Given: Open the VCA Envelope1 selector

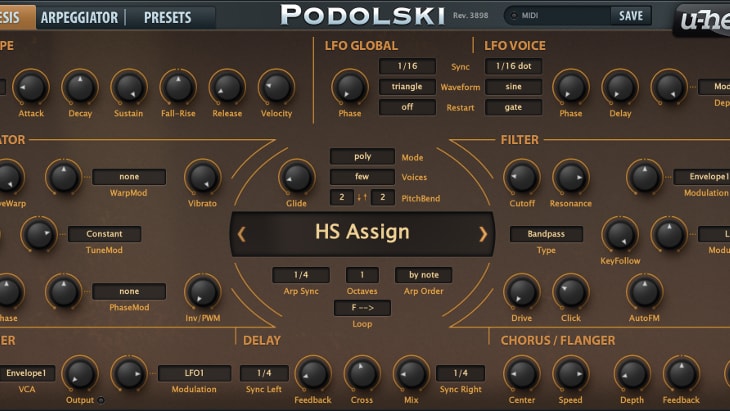Looking at the screenshot, I should [x=27, y=373].
